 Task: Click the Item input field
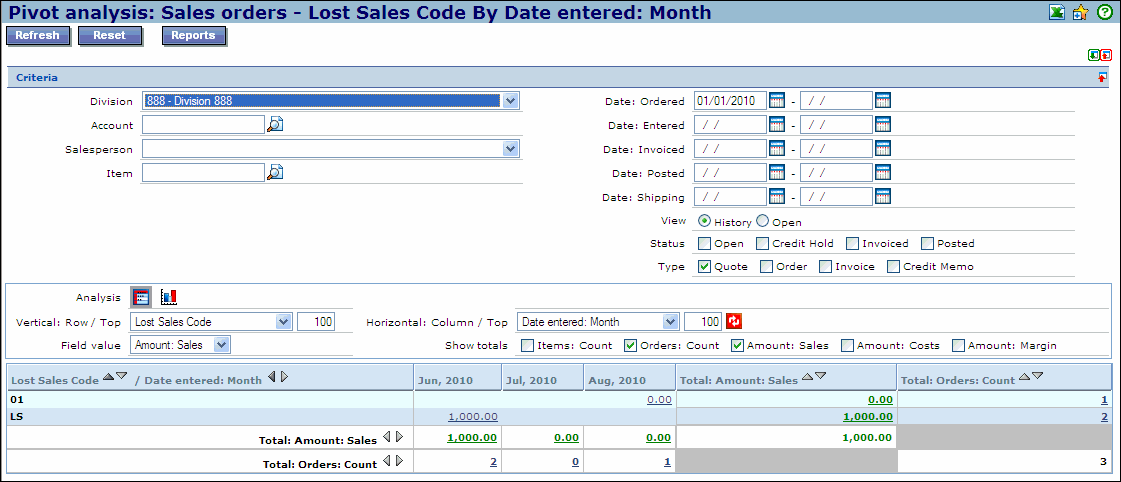(x=203, y=173)
